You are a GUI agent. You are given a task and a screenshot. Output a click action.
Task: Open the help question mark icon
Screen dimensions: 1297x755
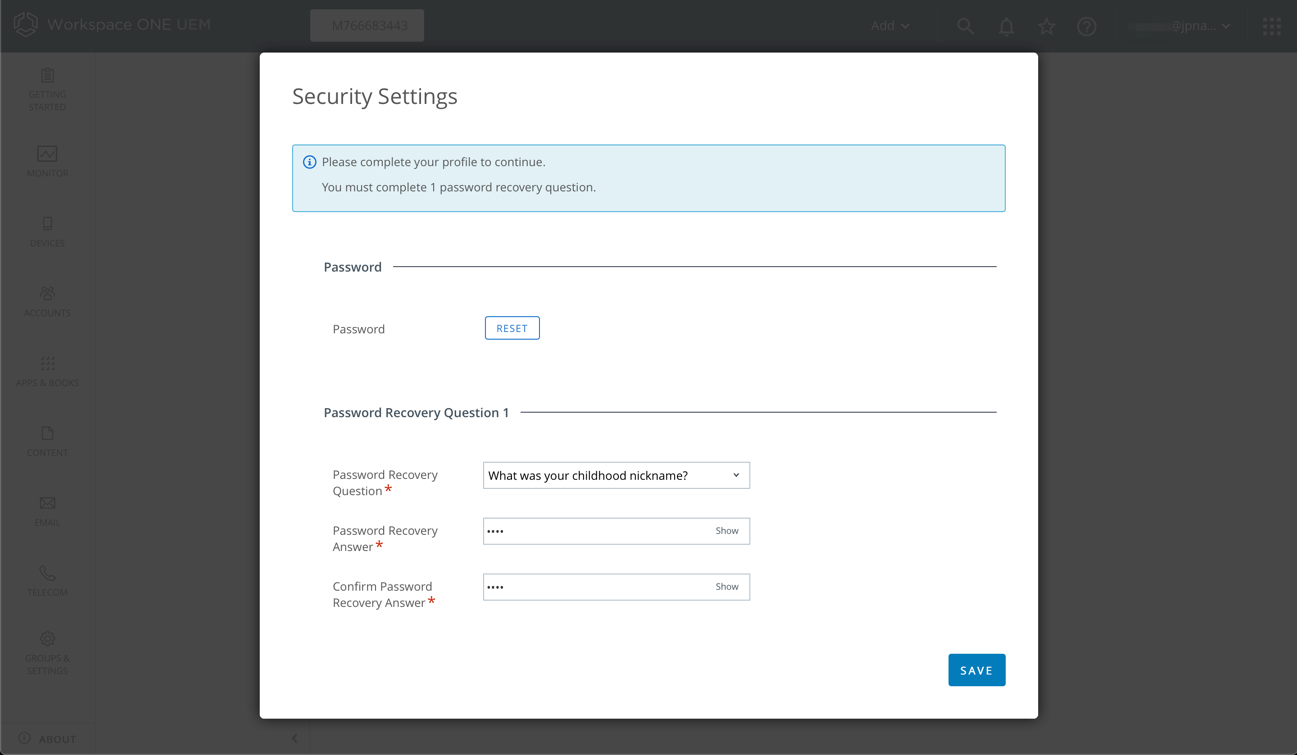click(1087, 26)
